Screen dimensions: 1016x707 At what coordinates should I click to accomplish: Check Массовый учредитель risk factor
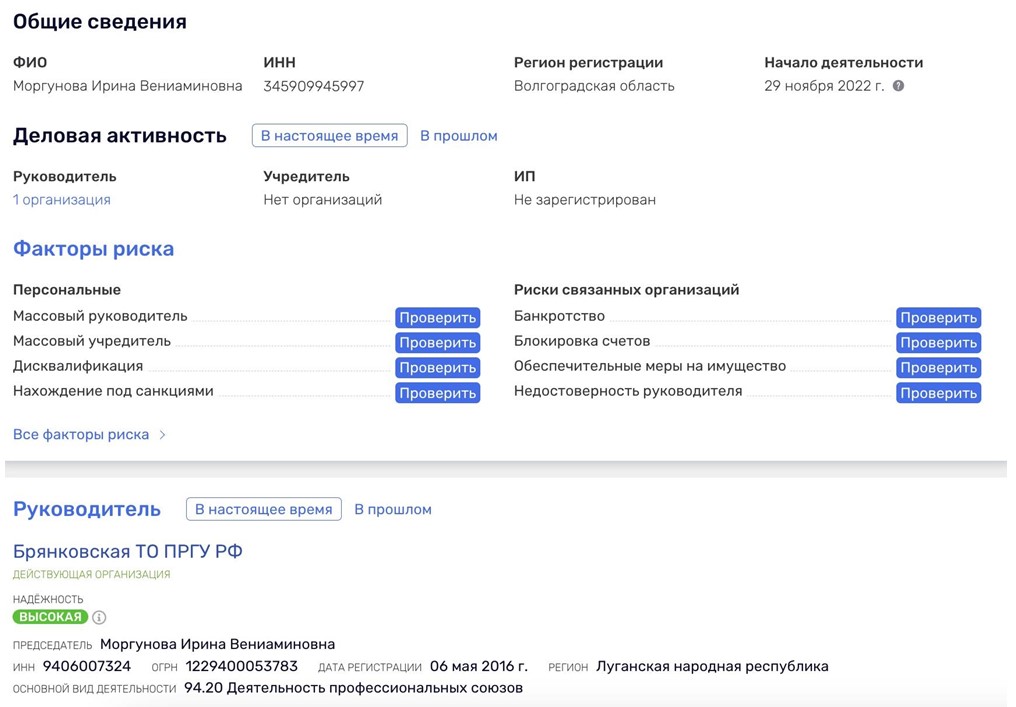tap(437, 343)
